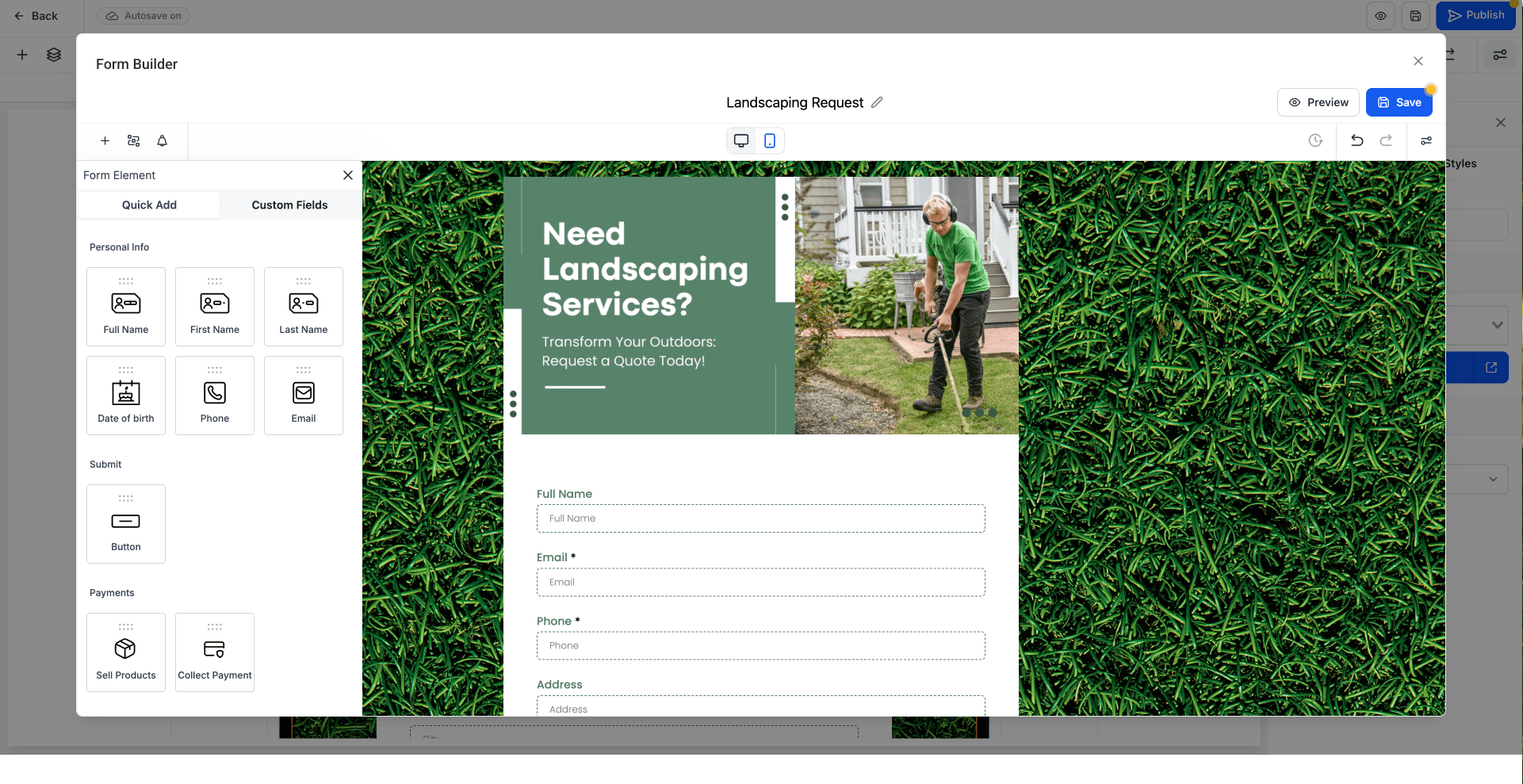Click the plus icon in background editor toolbar
1523x784 pixels.
point(22,55)
